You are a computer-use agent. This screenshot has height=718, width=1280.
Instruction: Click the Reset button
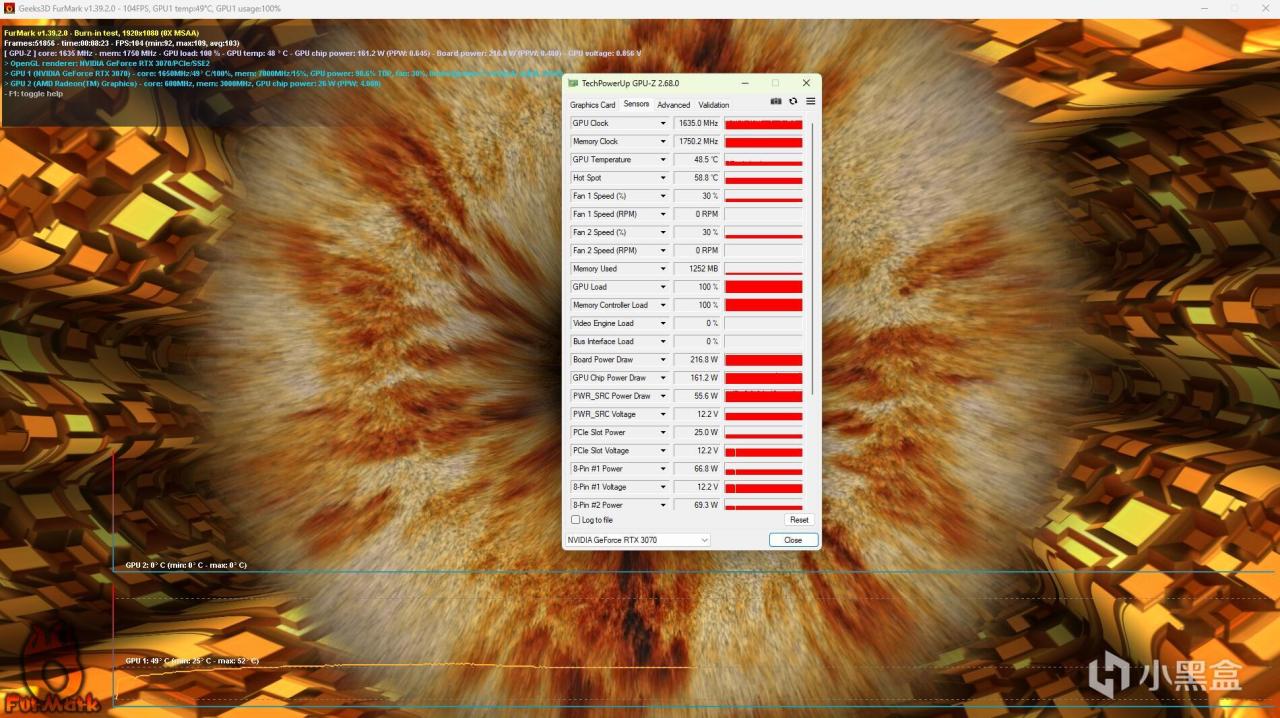tap(799, 520)
